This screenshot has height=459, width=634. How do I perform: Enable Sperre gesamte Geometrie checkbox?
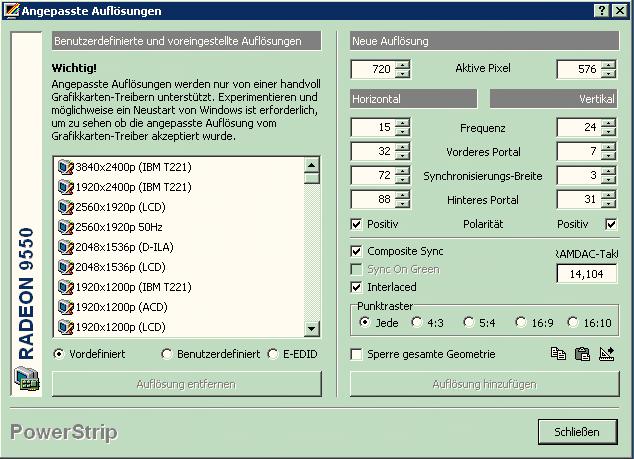[357, 354]
